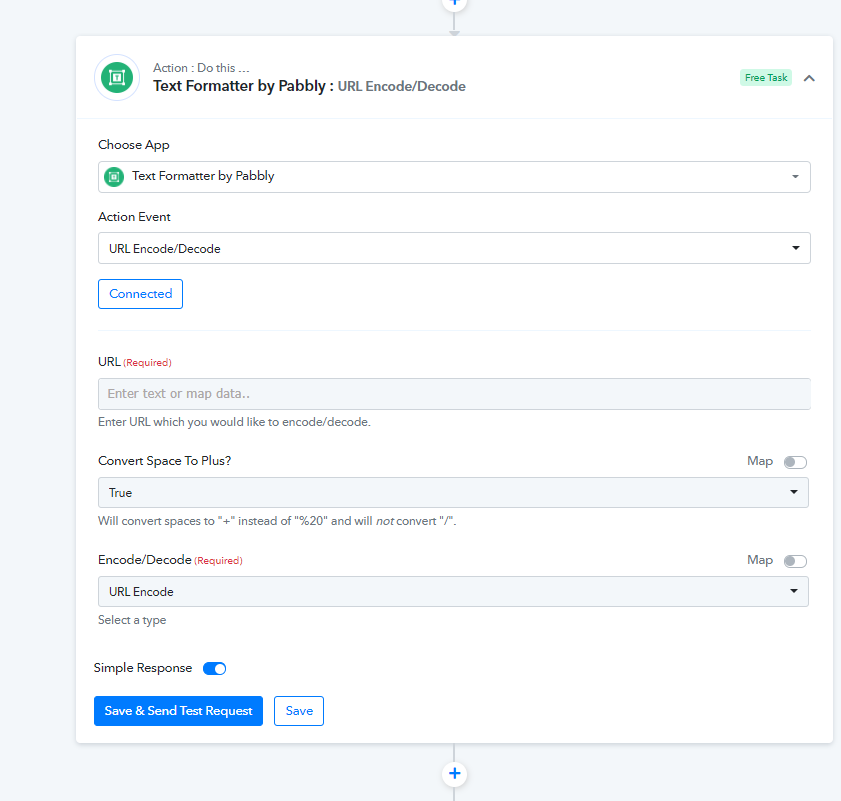Viewport: 841px width, 801px height.
Task: Click the Free Task badge
Action: (x=765, y=78)
